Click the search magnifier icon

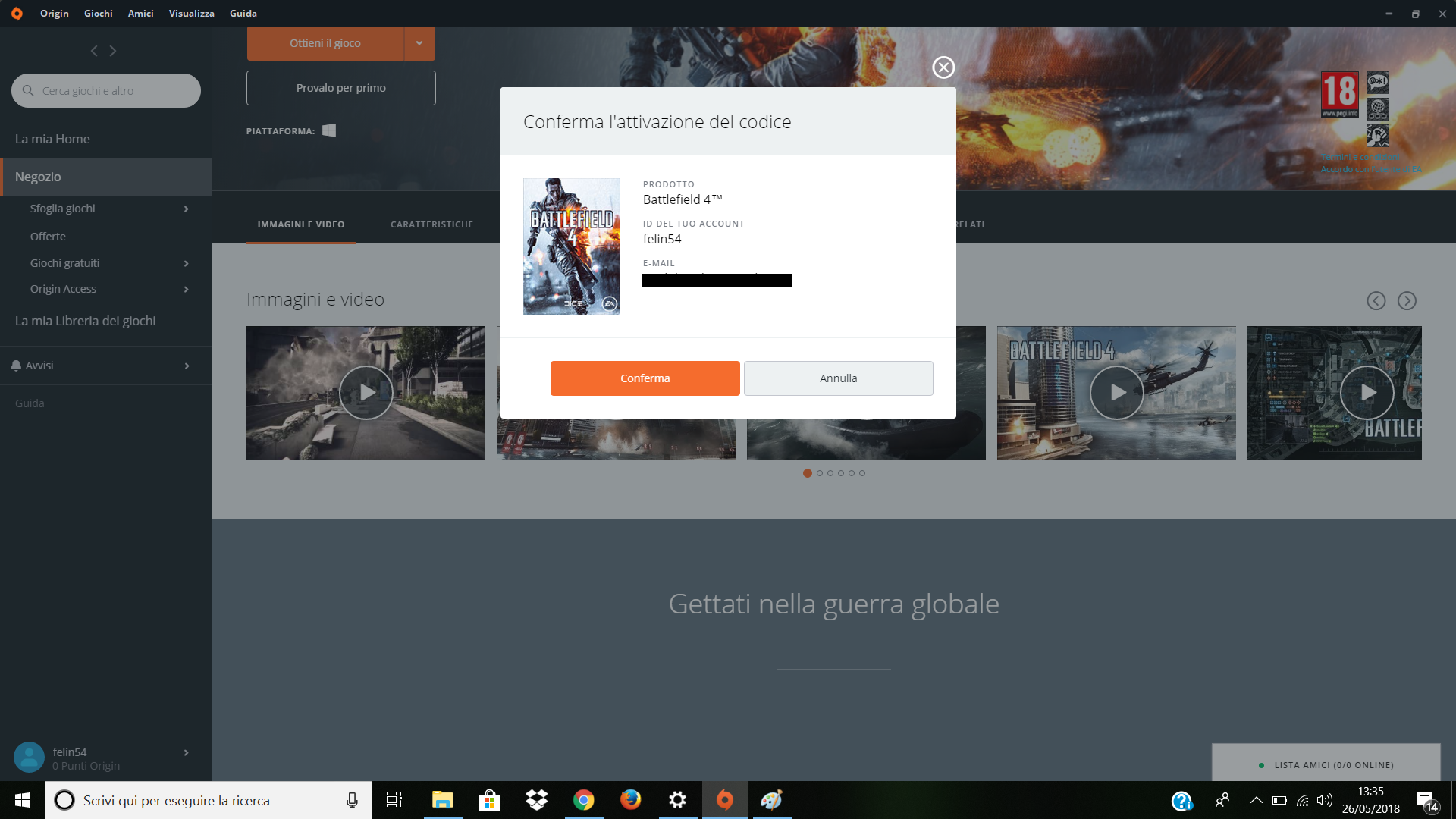(x=28, y=90)
